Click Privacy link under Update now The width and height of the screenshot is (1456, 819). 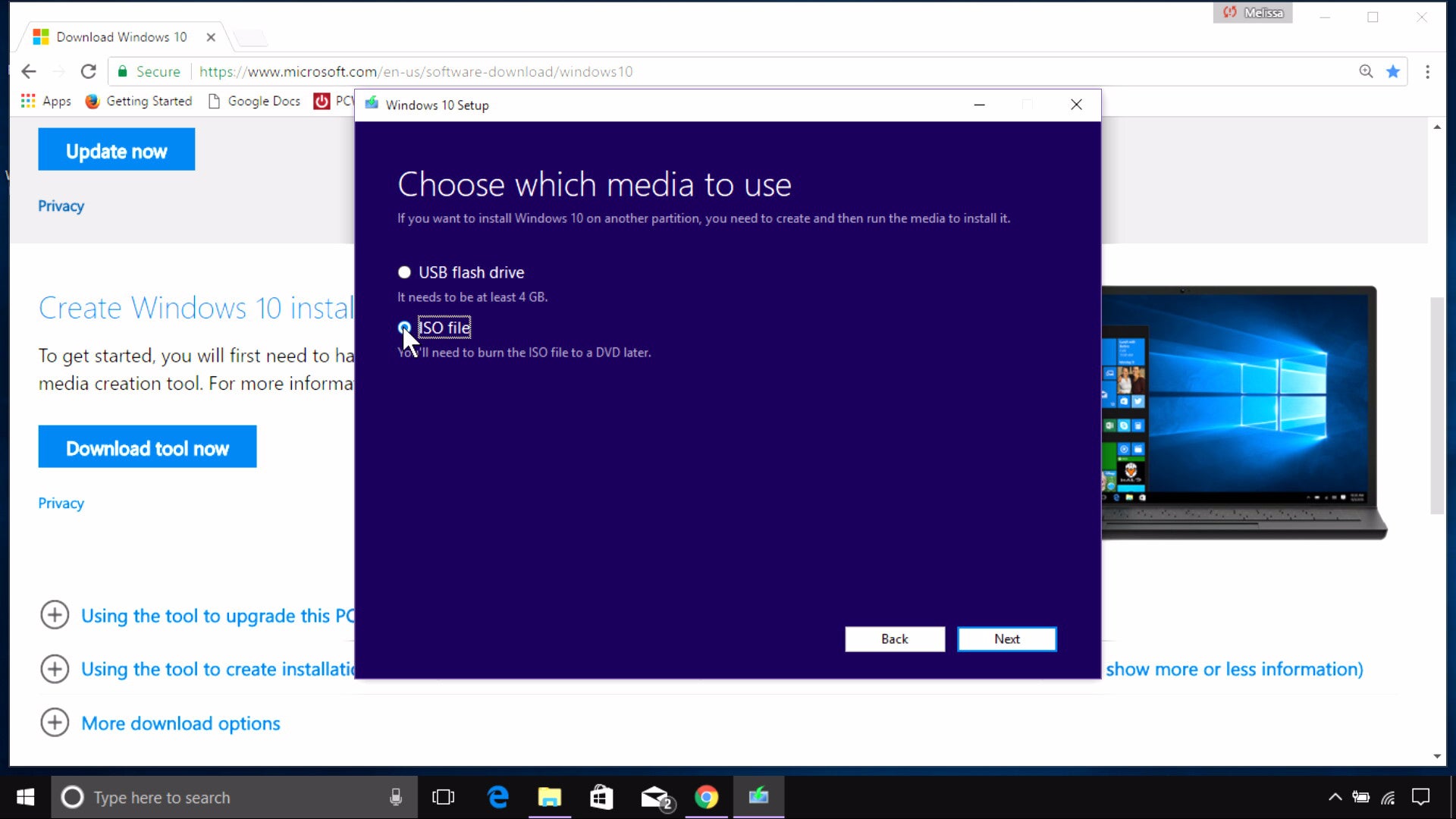coord(61,205)
